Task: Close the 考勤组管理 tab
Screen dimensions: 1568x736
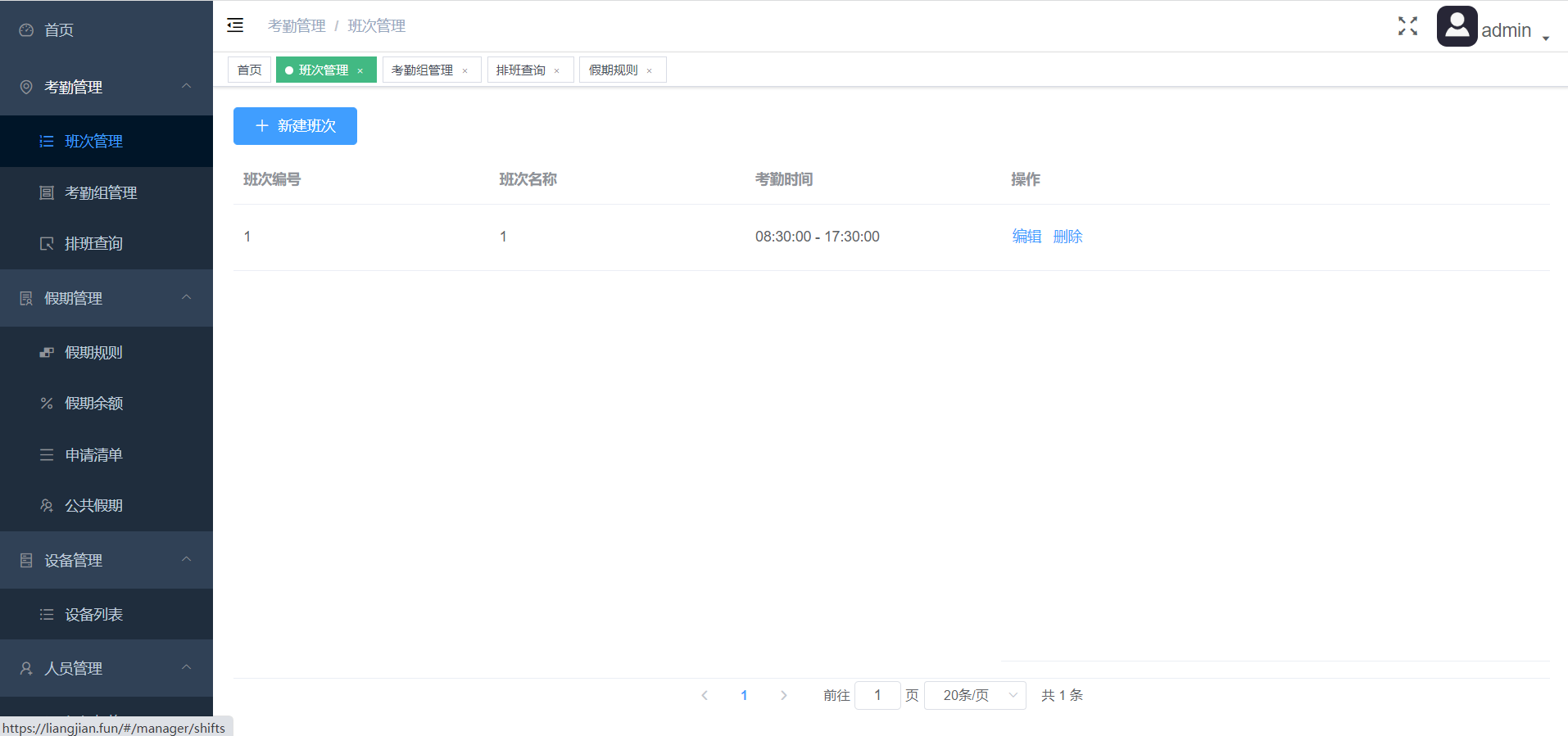Action: (465, 70)
